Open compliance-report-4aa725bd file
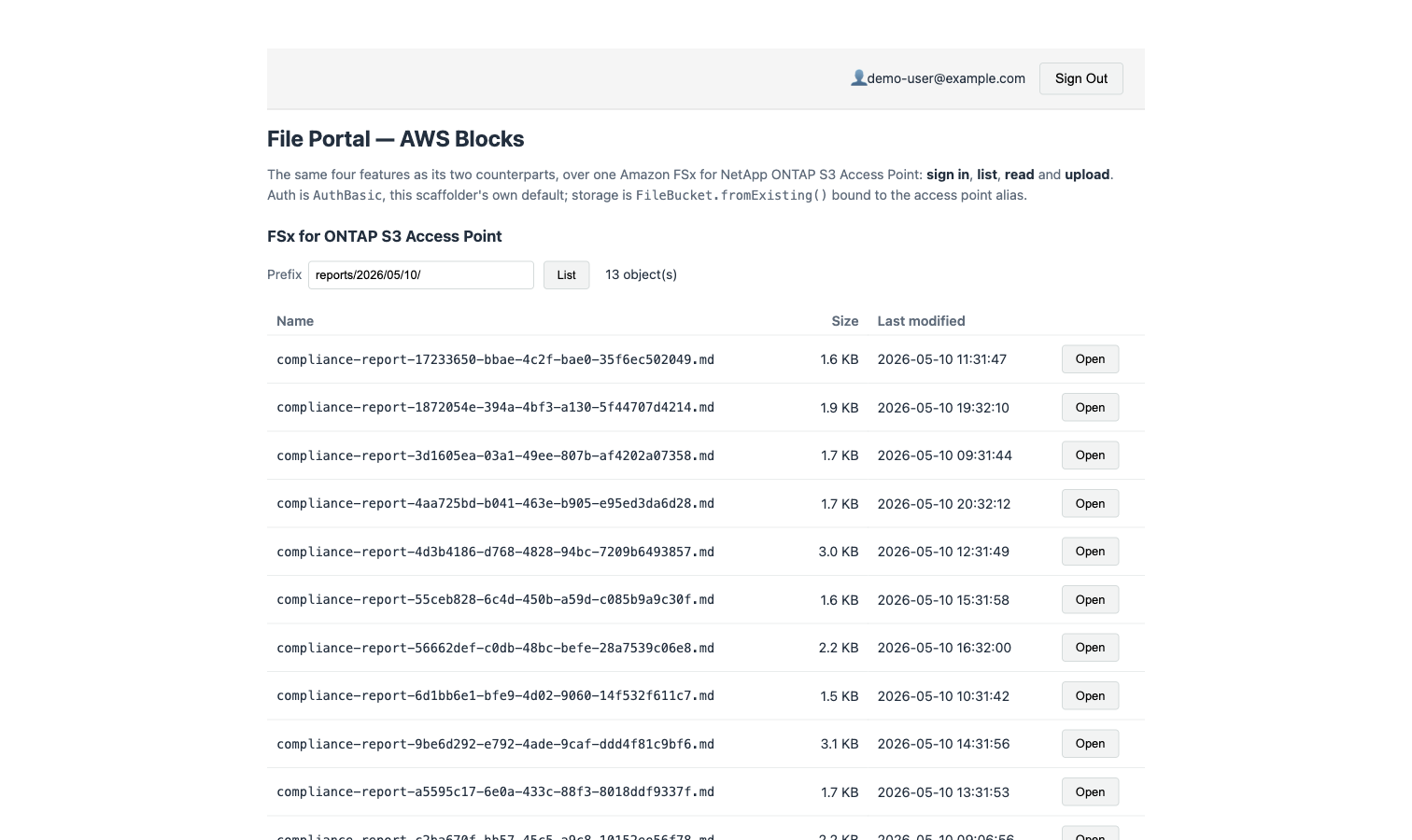1412x840 pixels. tap(1090, 503)
